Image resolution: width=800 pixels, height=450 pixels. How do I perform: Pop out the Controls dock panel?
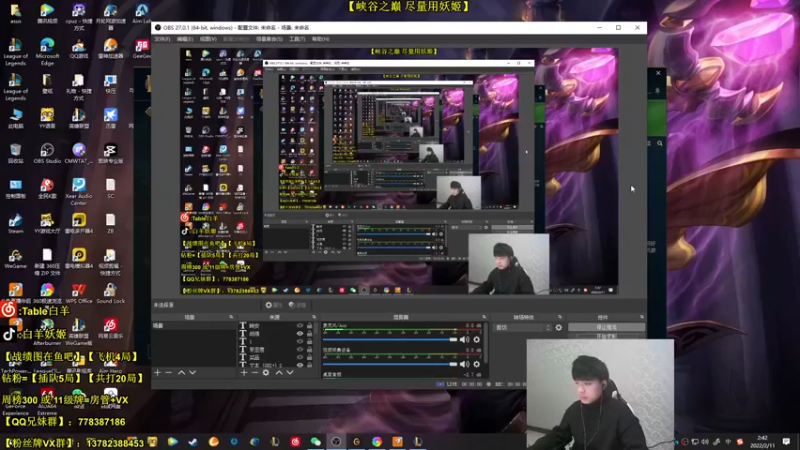(642, 317)
